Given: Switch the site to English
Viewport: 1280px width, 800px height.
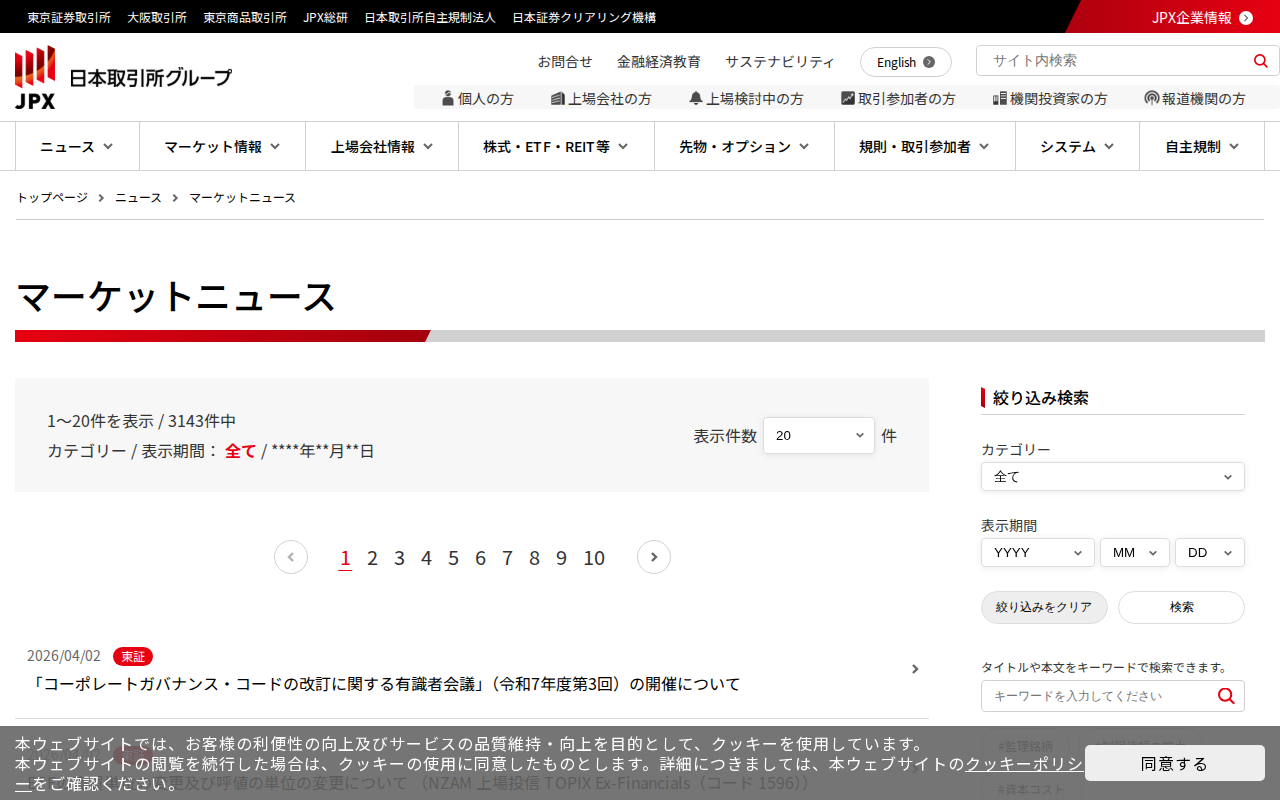Looking at the screenshot, I should 906,62.
